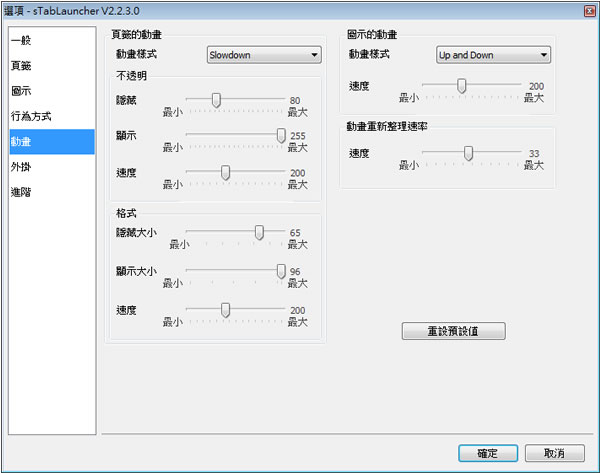This screenshot has height=473, width=600.
Task: Click the value 33 in 動畫重新整理速率
Action: point(534,153)
